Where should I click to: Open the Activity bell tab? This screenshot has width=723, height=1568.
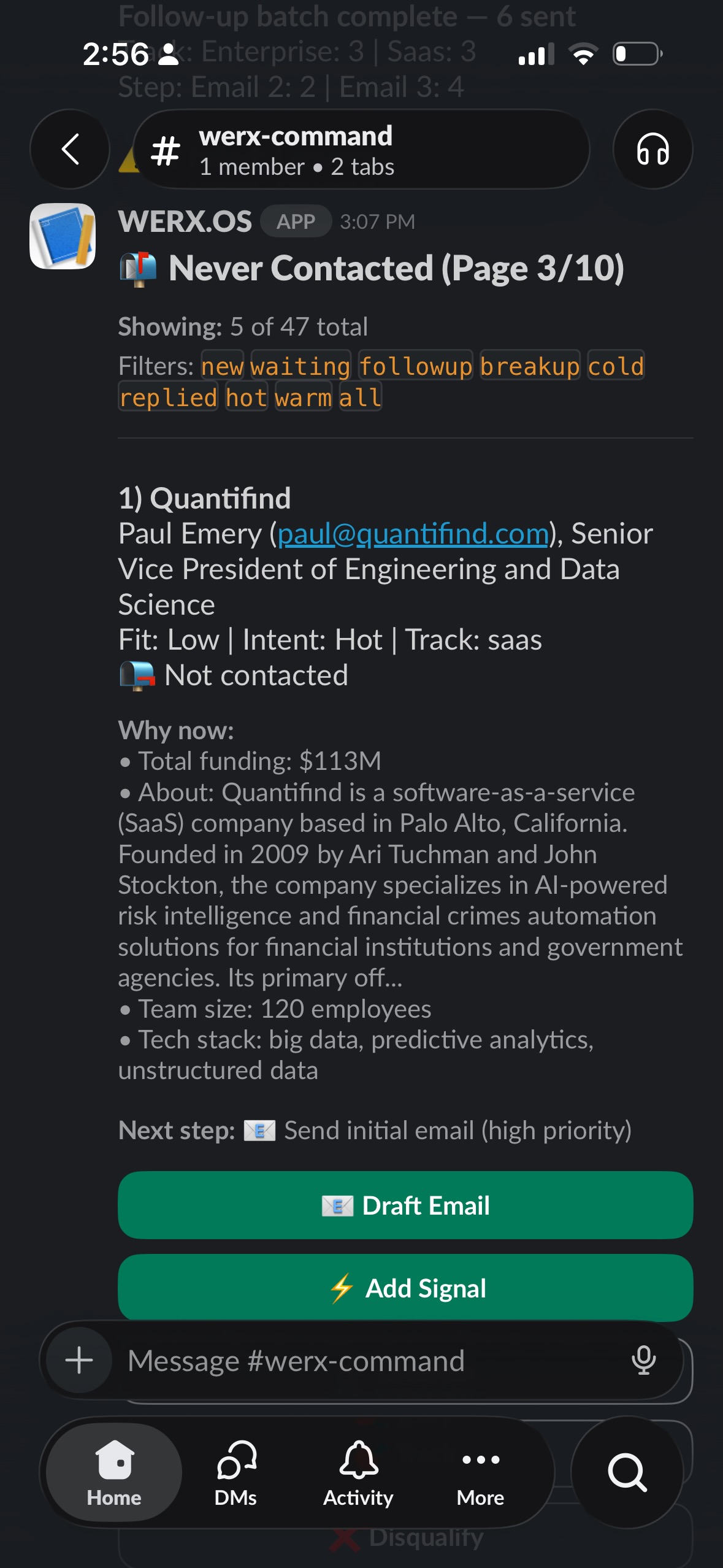pos(358,1473)
